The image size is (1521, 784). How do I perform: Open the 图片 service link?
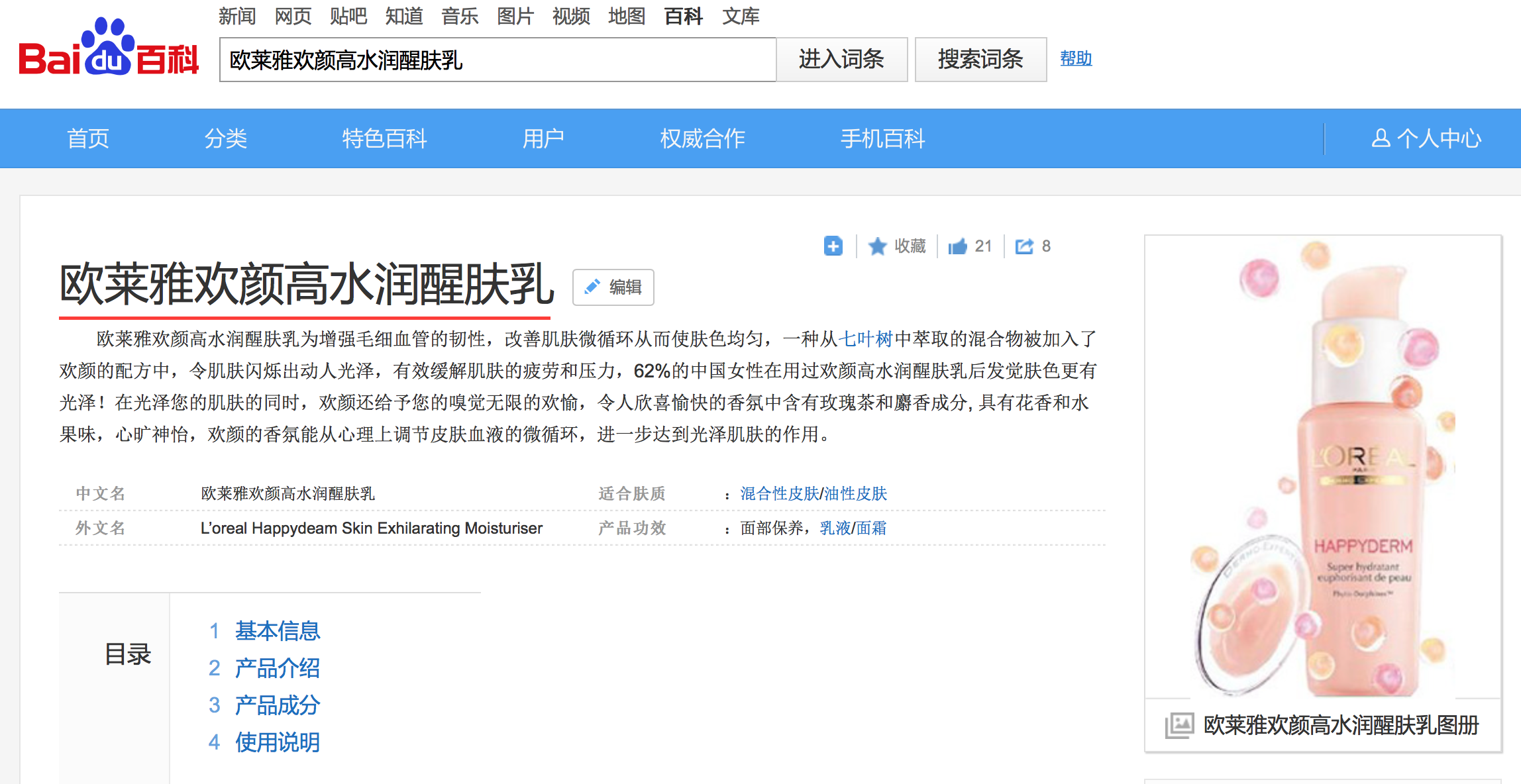pos(515,16)
